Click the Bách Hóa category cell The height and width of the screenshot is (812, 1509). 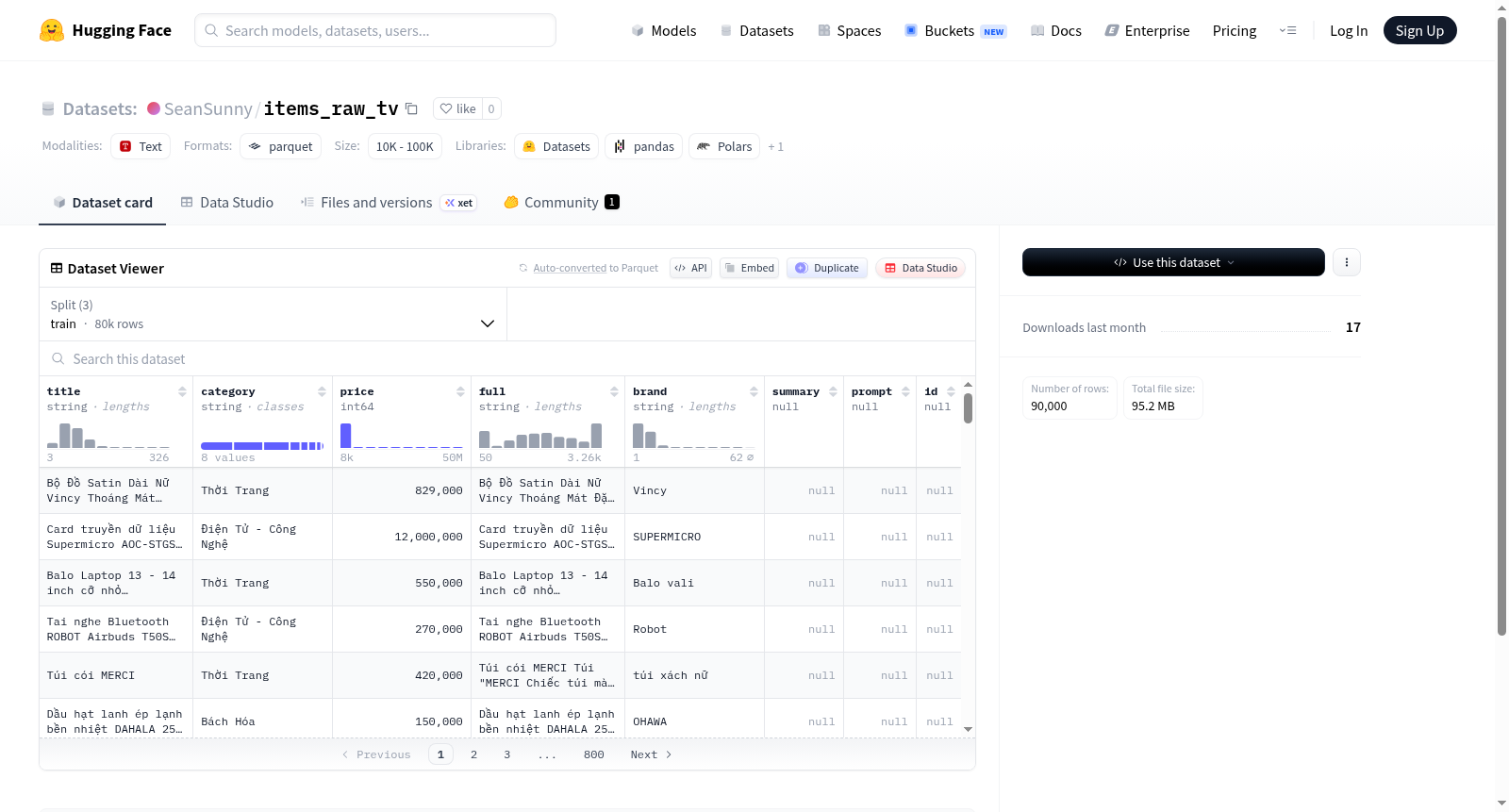tap(262, 721)
